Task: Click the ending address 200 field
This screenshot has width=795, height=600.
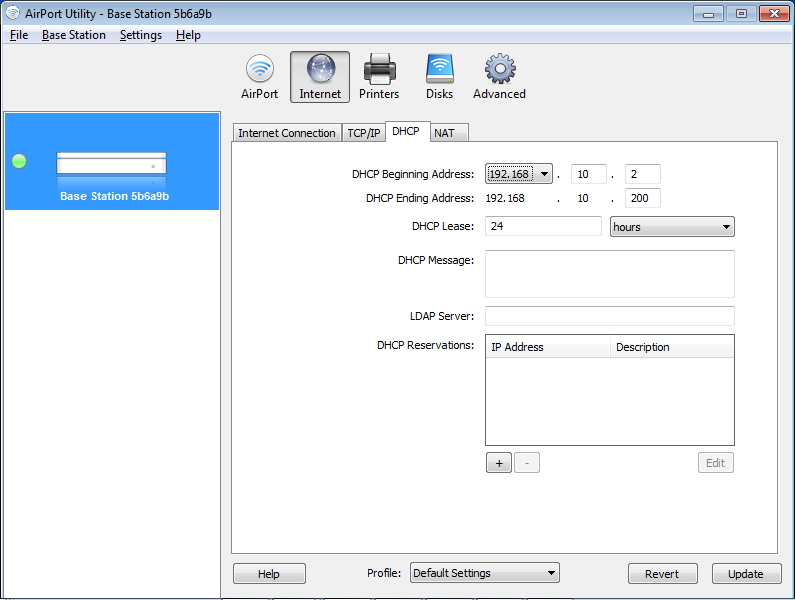Action: coord(642,198)
